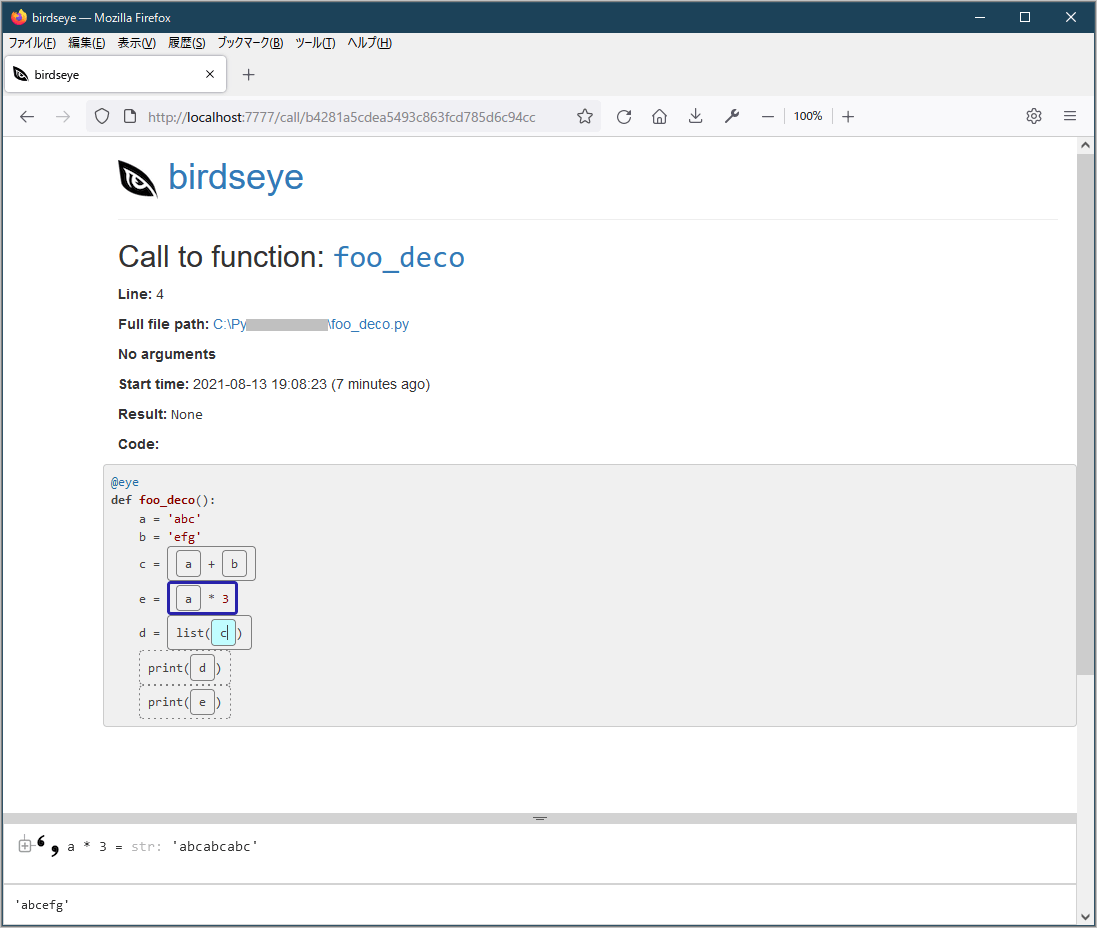Expand the a * 3 value tree node
This screenshot has height=928, width=1097.
[24, 845]
